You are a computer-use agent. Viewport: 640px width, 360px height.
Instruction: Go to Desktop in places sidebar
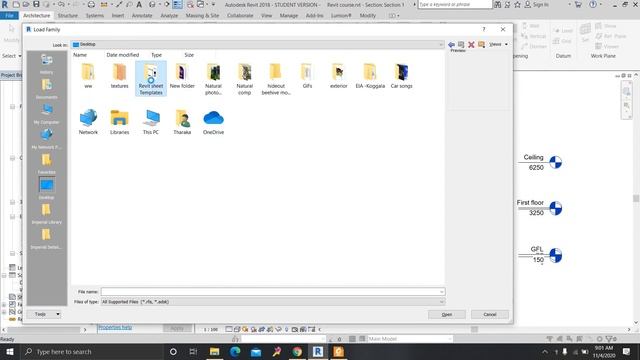47,189
